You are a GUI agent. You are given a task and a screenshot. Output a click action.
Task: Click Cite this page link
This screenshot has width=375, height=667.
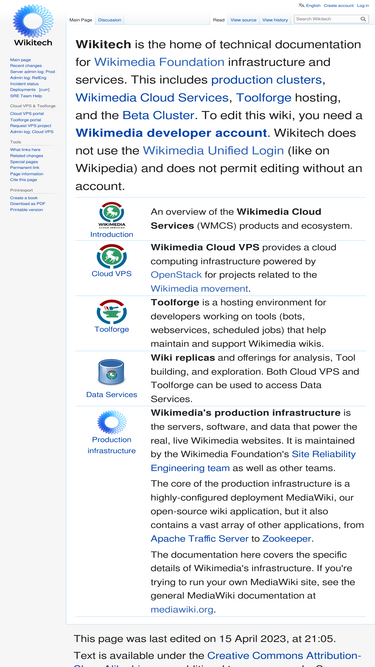[x=23, y=180]
